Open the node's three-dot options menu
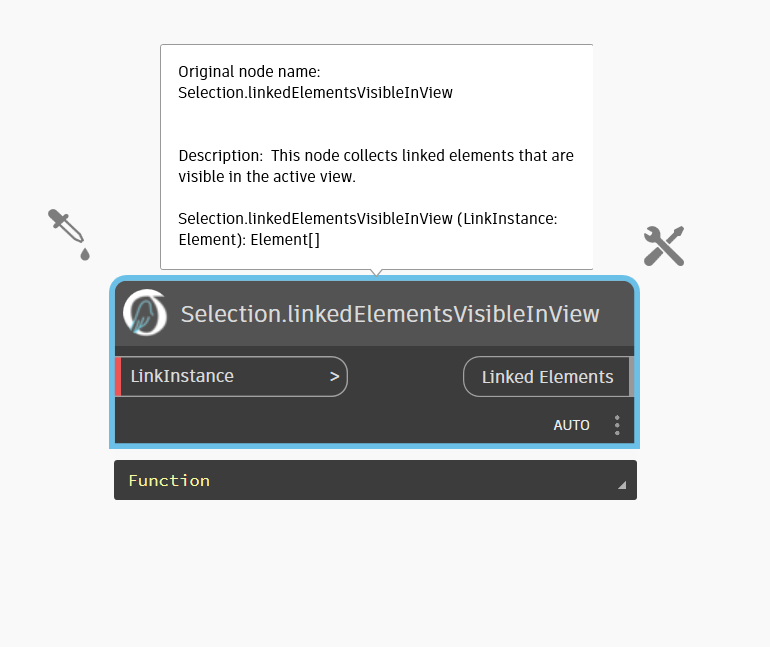This screenshot has height=647, width=770. pyautogui.click(x=617, y=425)
